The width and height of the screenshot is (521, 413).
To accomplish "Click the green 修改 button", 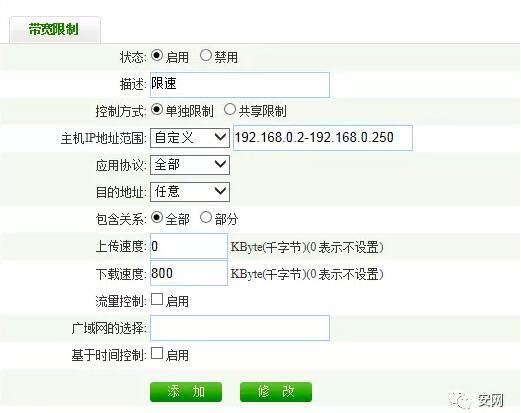I will (x=276, y=392).
